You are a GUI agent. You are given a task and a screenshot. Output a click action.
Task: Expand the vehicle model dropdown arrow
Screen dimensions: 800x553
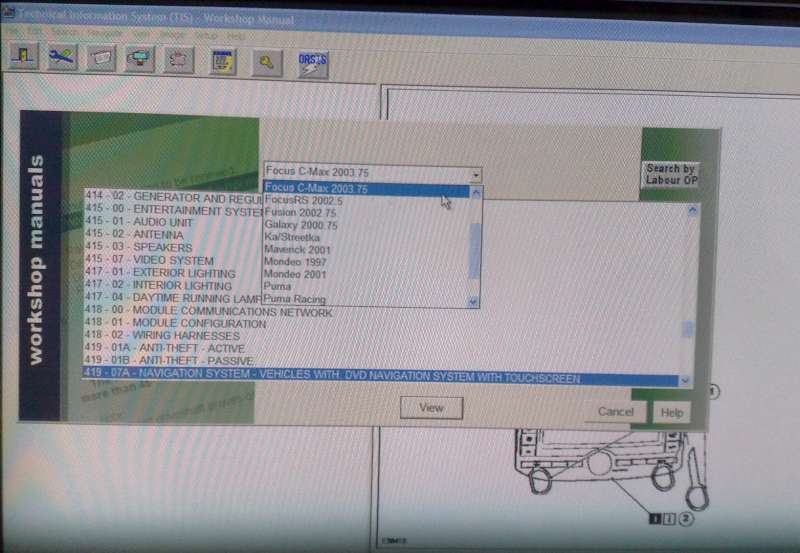tap(475, 174)
